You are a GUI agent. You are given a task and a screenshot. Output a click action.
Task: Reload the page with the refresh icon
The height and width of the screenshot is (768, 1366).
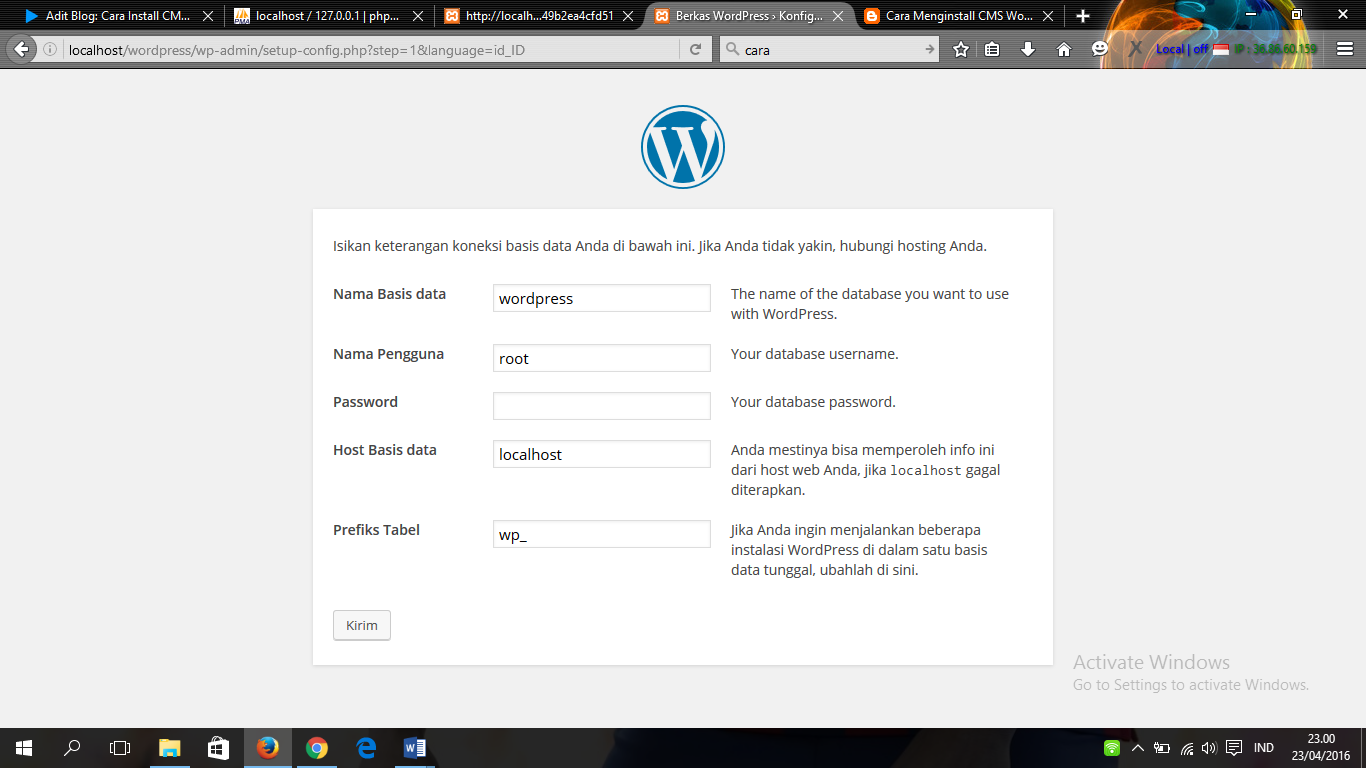click(696, 49)
